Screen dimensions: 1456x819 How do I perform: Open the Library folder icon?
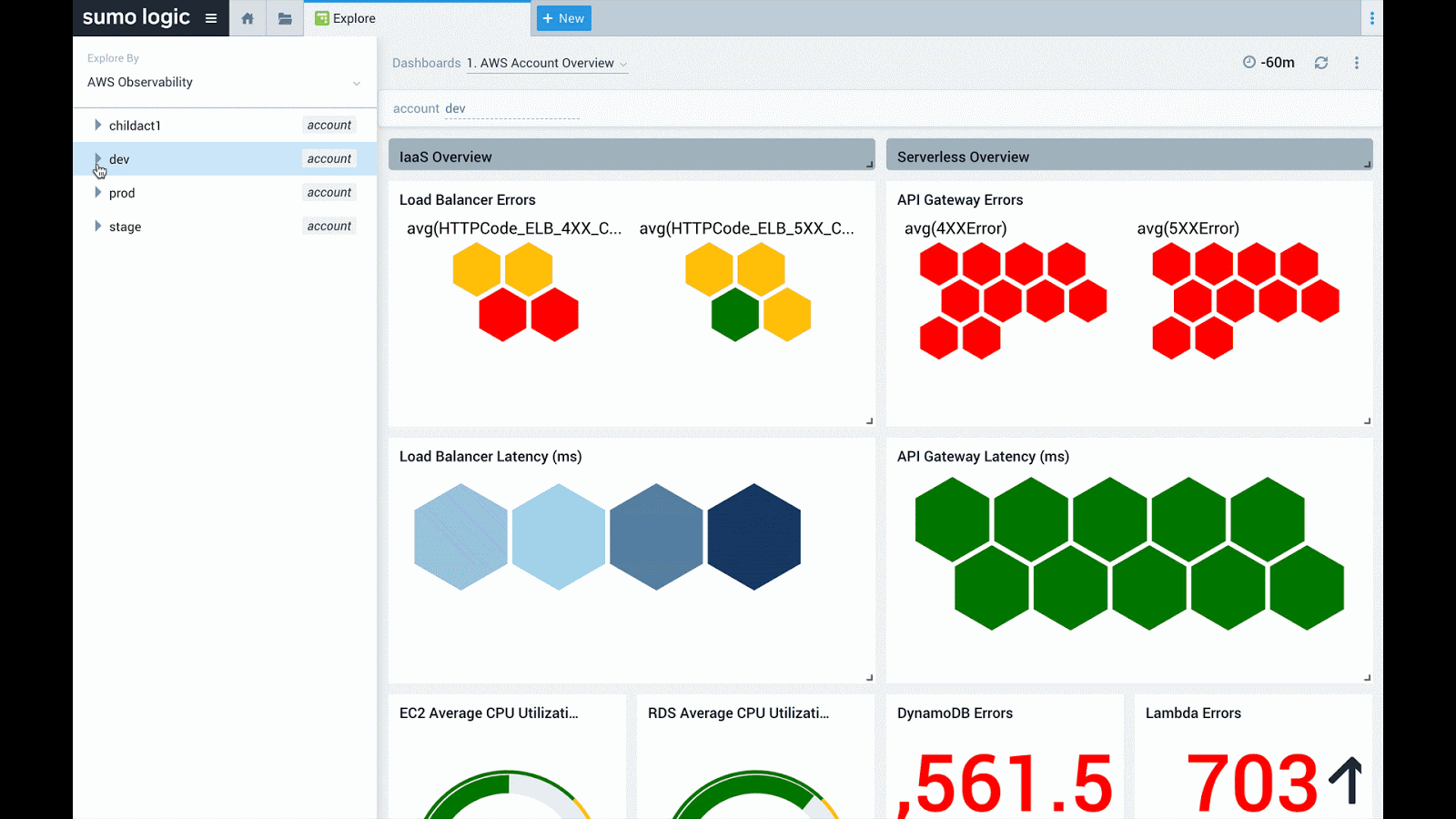click(284, 17)
